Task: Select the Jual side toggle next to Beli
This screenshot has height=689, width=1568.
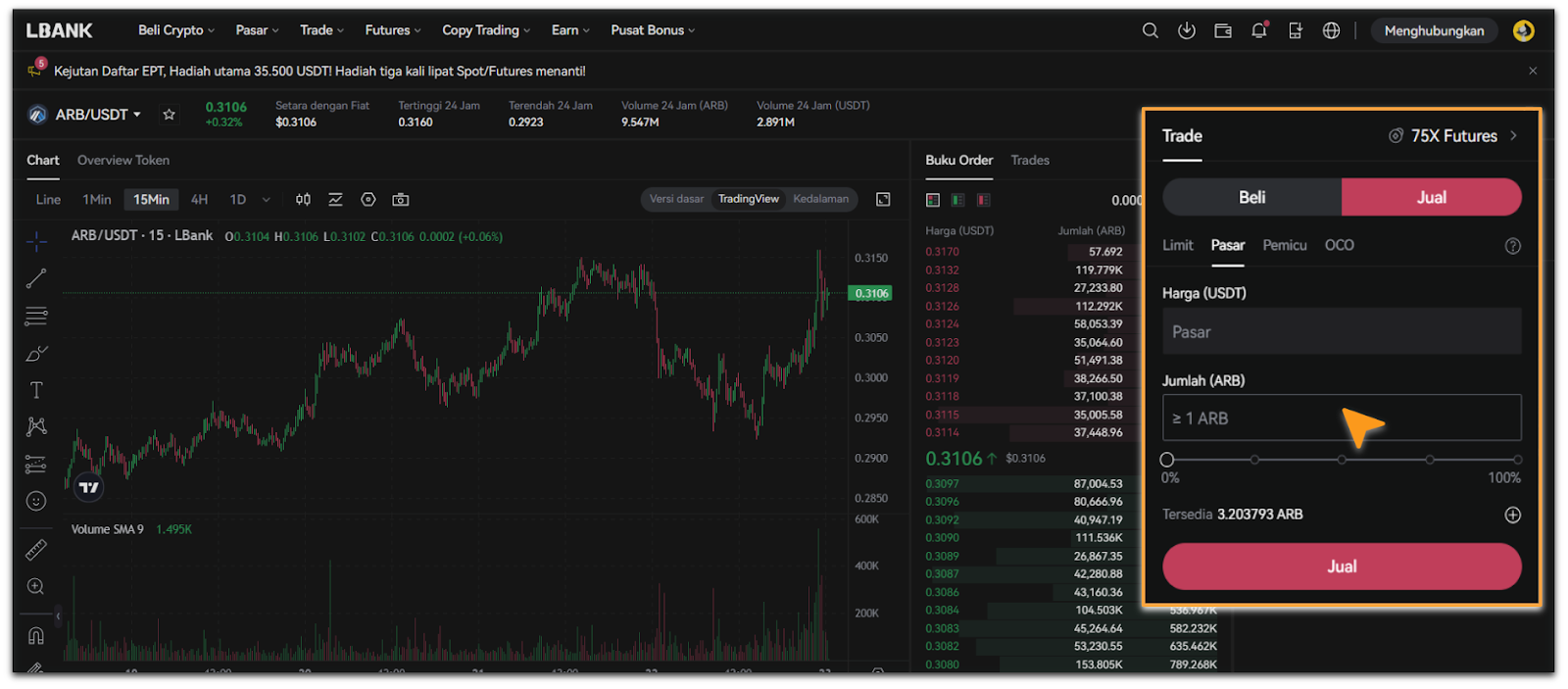Action: pos(1432,197)
